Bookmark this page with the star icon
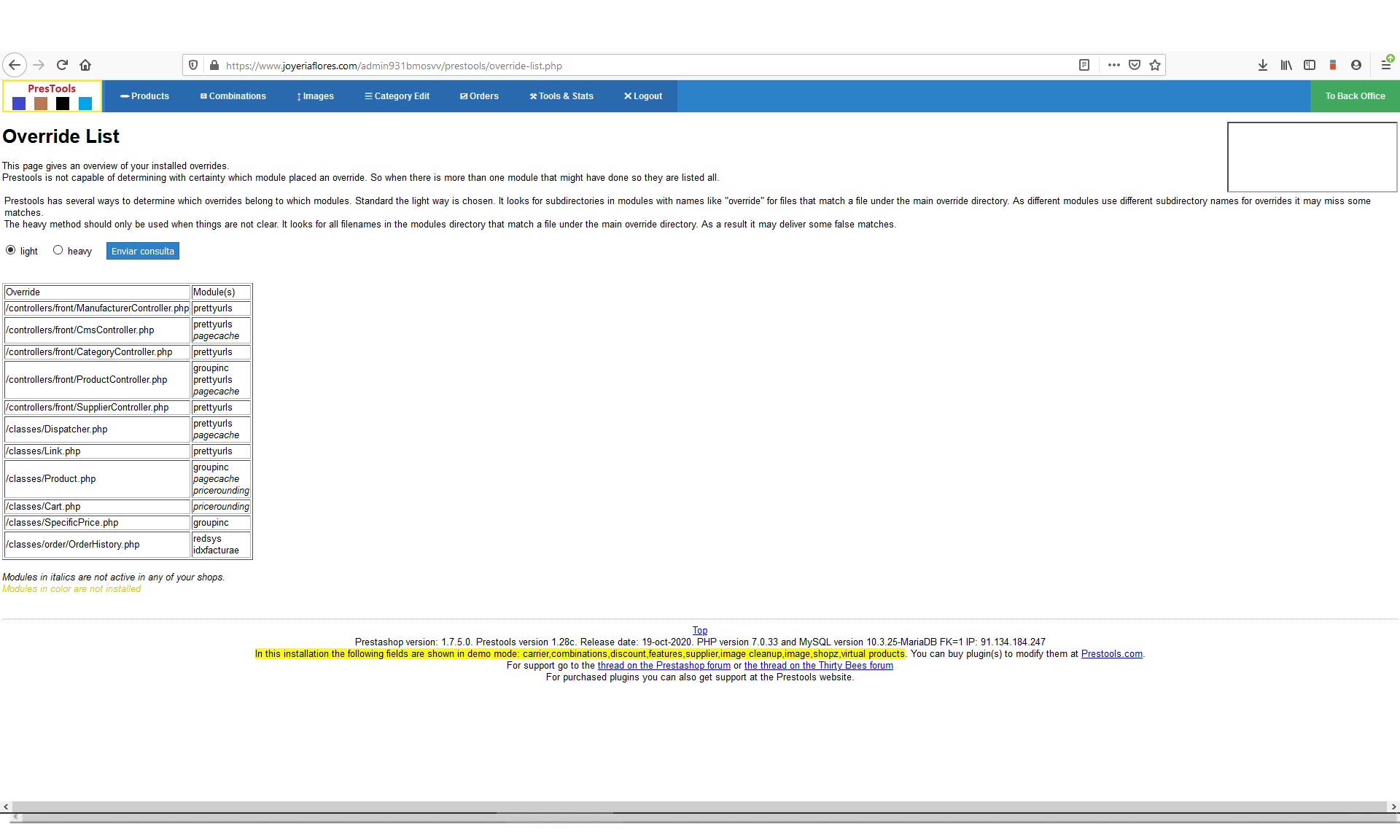Screen dimensions: 1400x840 [1155, 65]
